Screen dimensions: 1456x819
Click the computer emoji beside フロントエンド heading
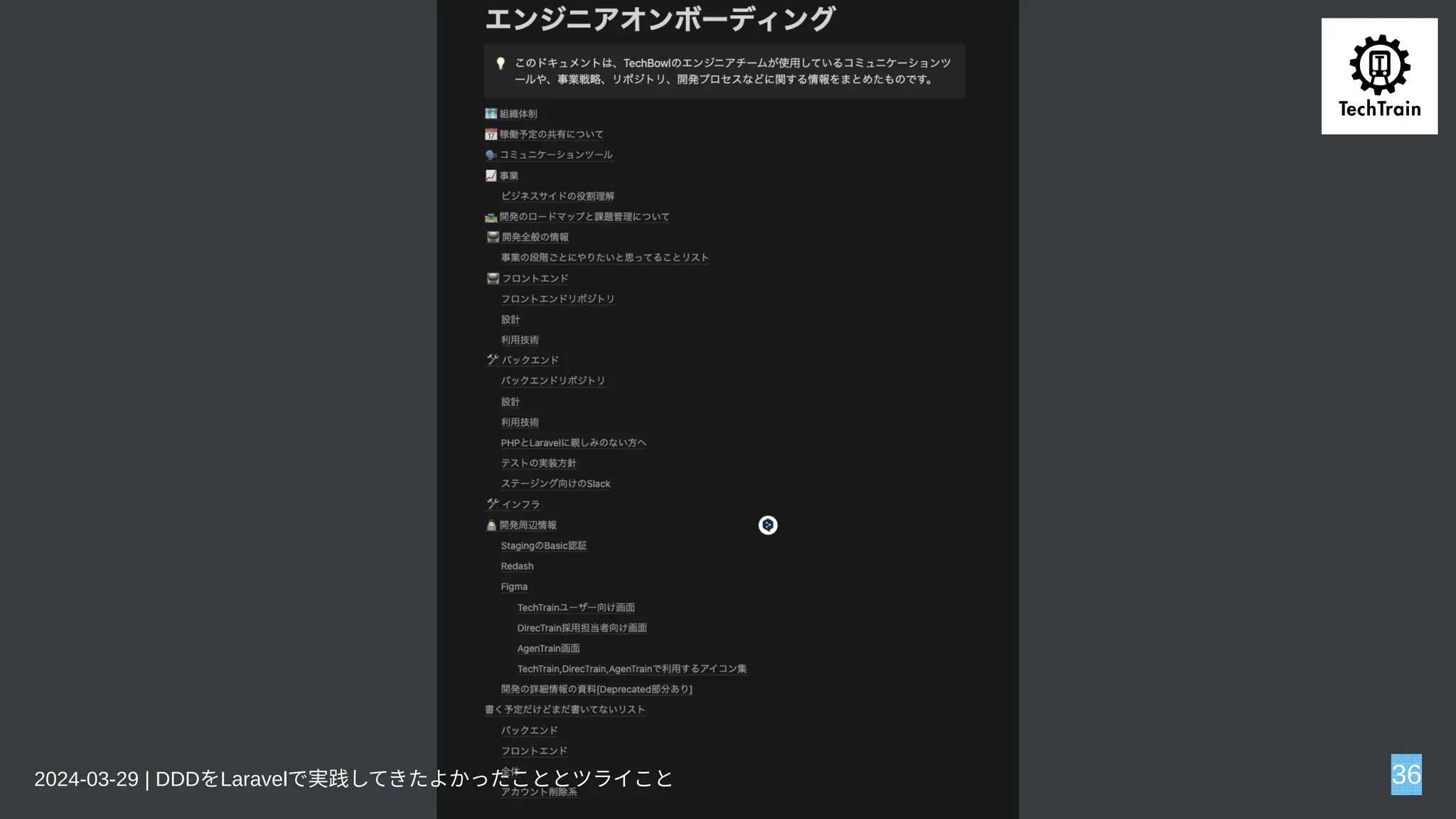[x=493, y=279]
